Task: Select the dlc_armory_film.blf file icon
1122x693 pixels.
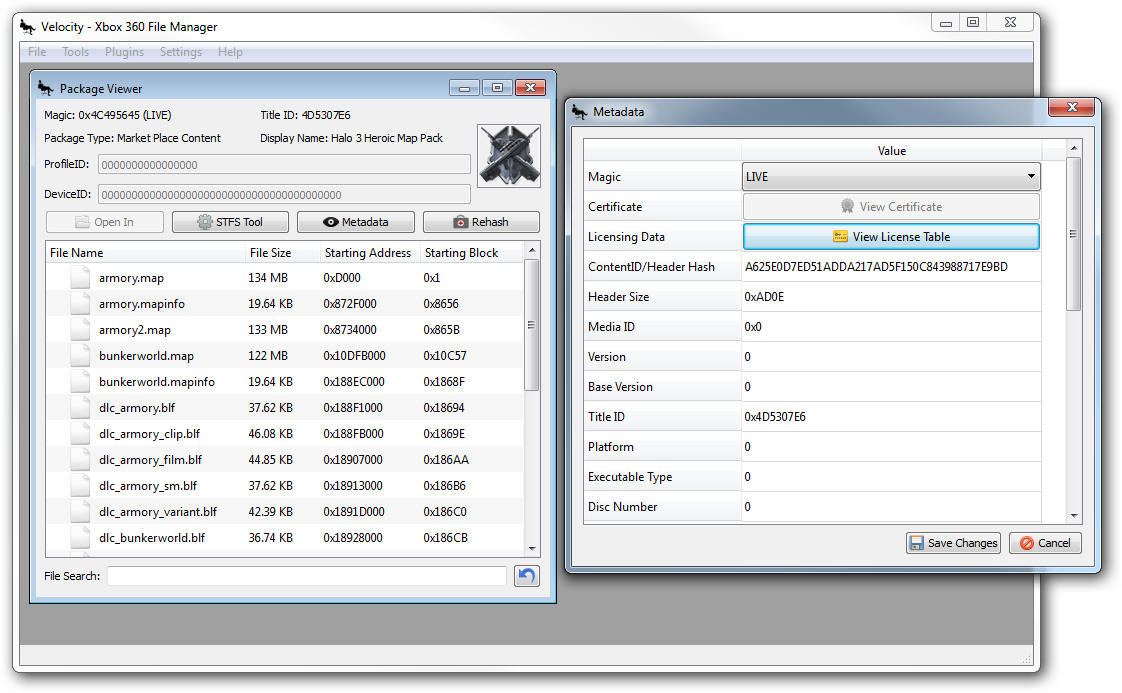Action: tap(80, 460)
